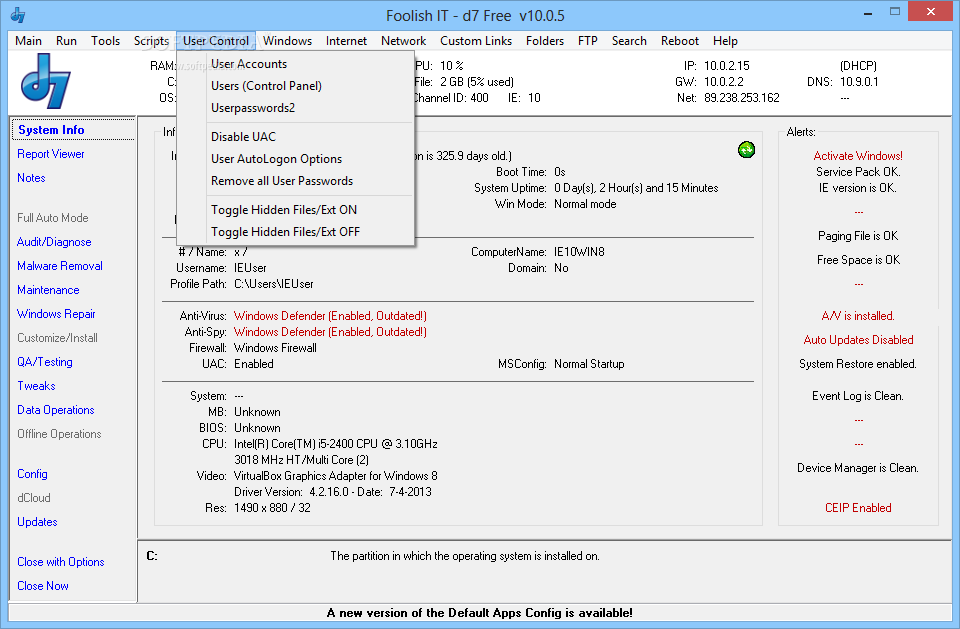Click System Restore enabled alert
Viewport: 960px width, 629px height.
point(858,364)
